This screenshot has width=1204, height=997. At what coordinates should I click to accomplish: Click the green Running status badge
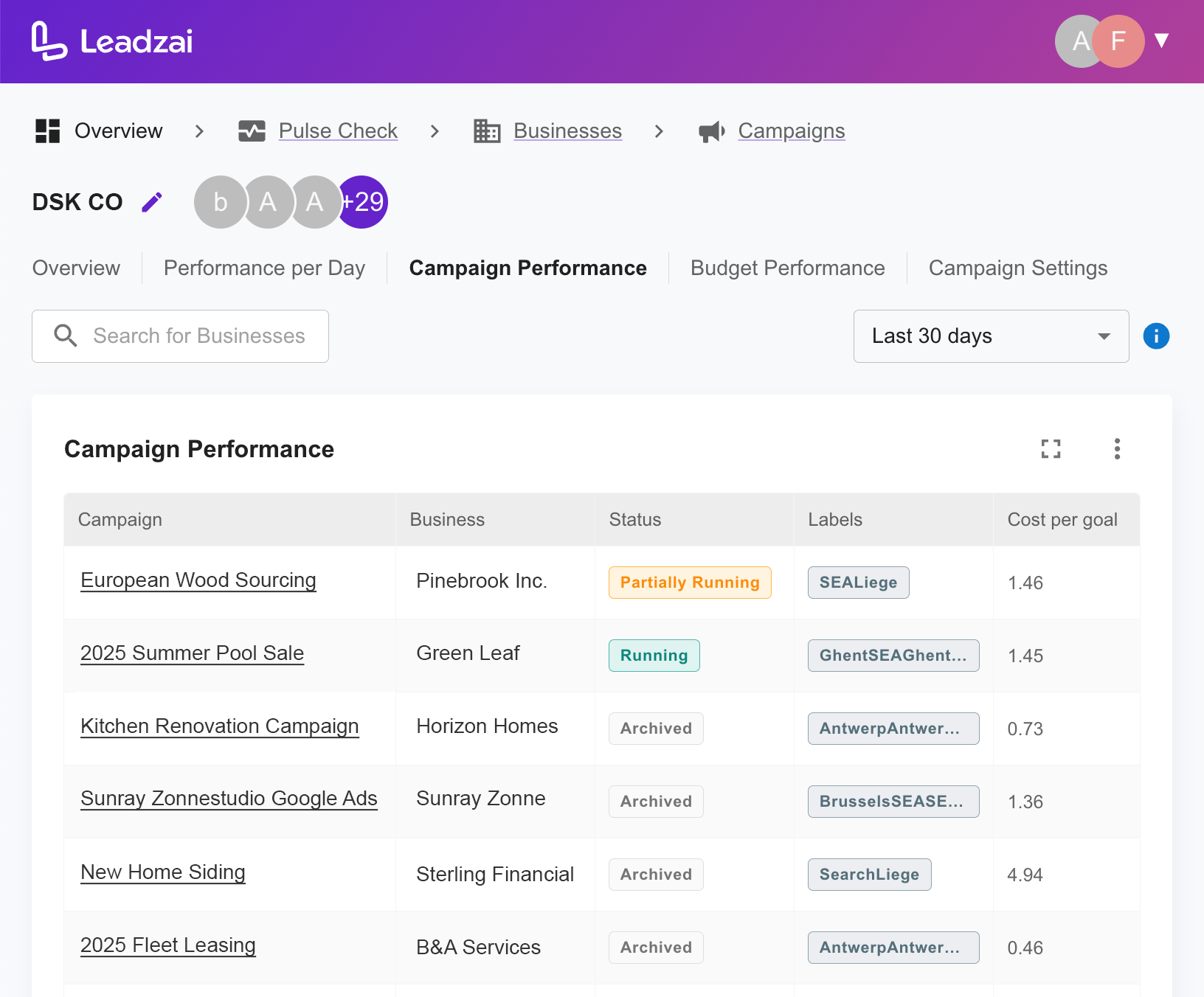click(x=654, y=656)
